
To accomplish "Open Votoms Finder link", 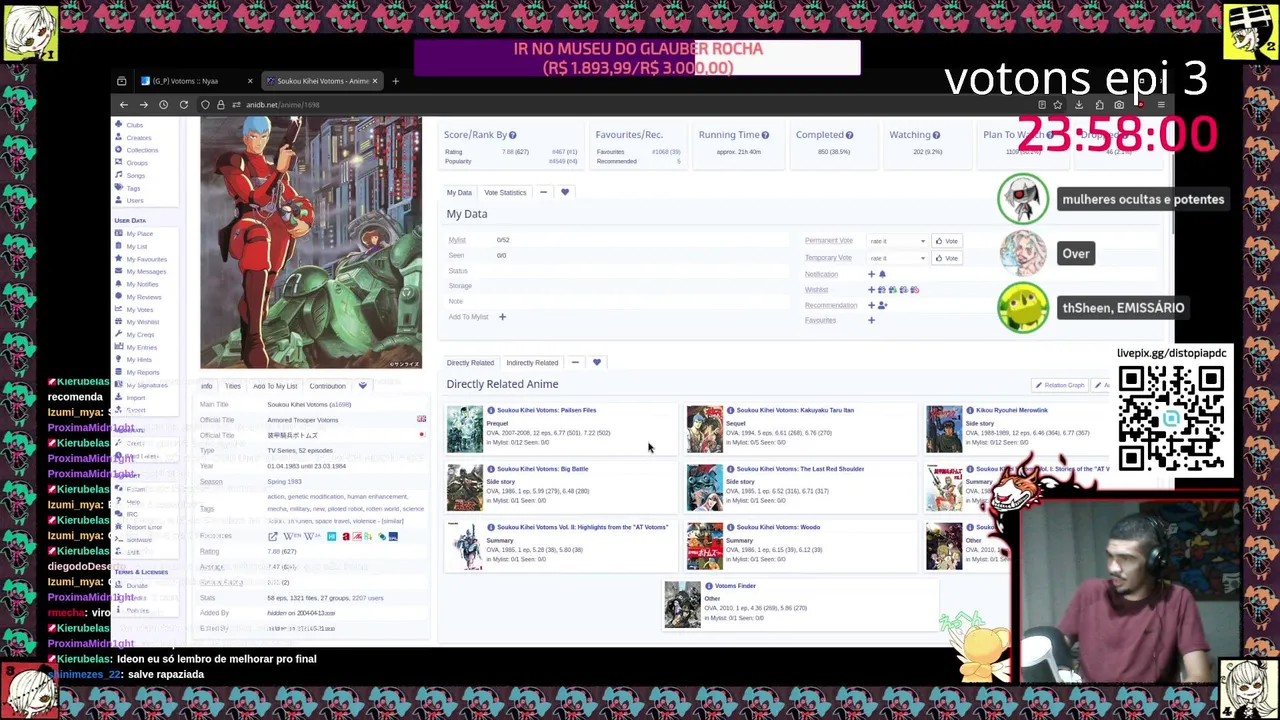I will click(x=735, y=586).
